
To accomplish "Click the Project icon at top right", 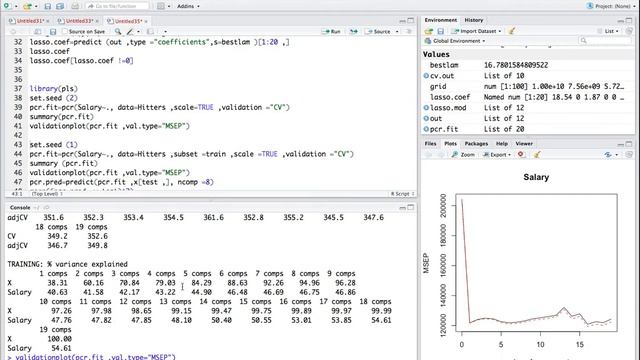I will (x=589, y=6).
